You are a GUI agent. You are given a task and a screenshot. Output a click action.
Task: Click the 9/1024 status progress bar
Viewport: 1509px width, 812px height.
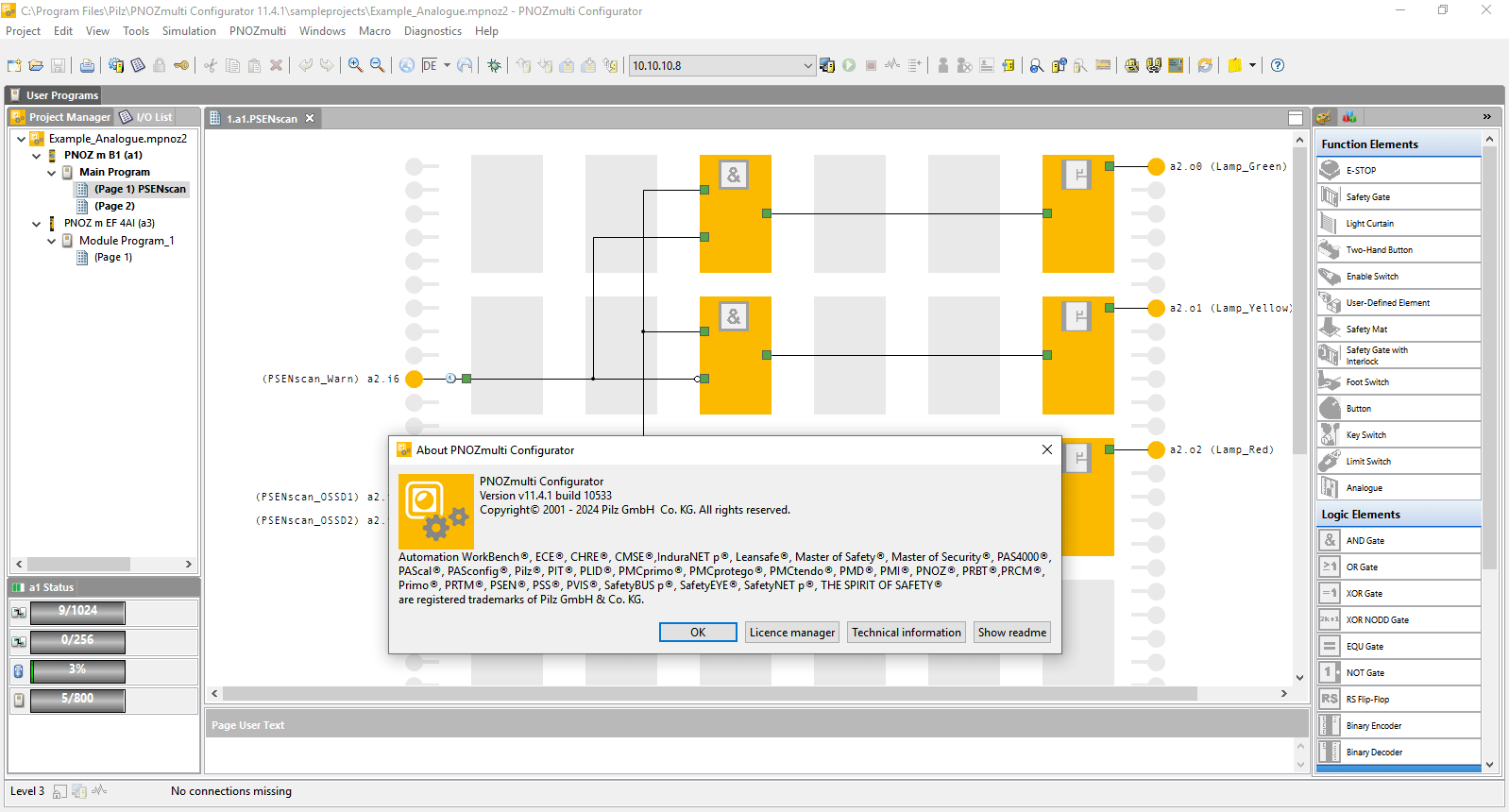(77, 612)
